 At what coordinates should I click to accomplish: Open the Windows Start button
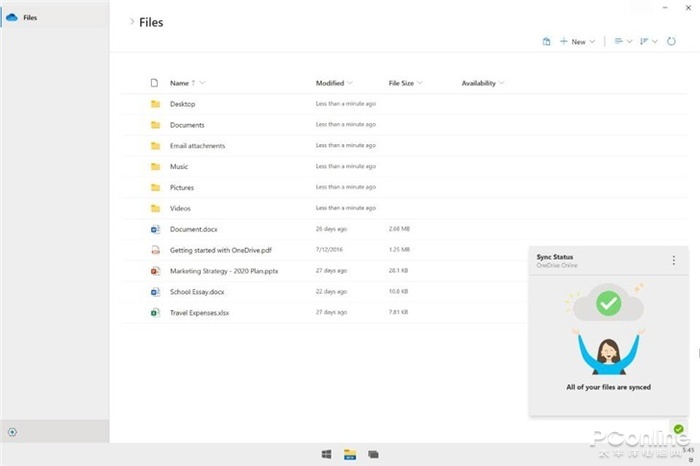point(327,454)
